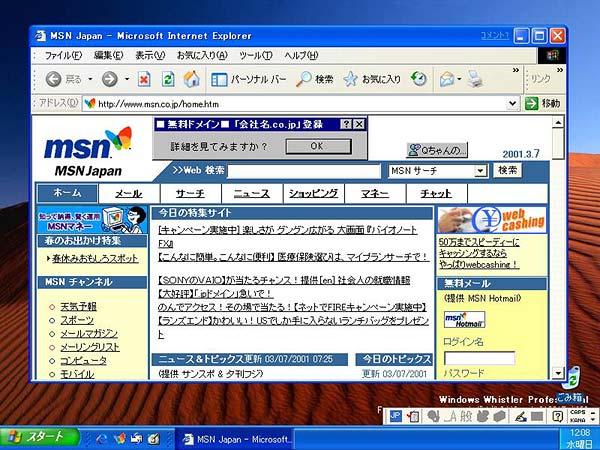Print the page with the printer icon
Viewport: 600px width, 450px height.
point(475,79)
